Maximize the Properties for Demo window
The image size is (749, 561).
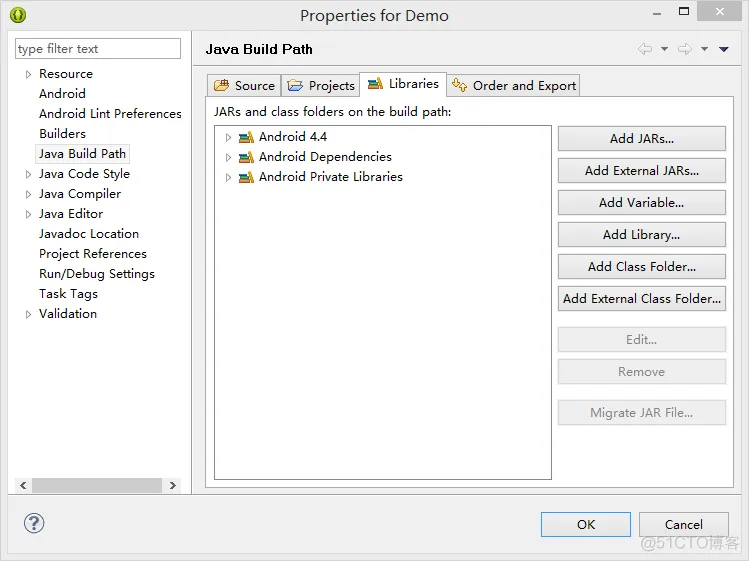684,11
